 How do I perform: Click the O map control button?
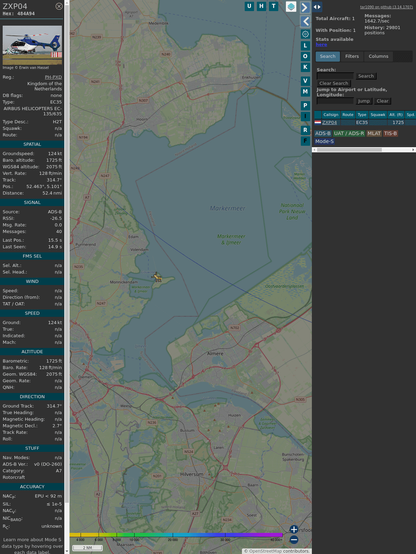(305, 56)
